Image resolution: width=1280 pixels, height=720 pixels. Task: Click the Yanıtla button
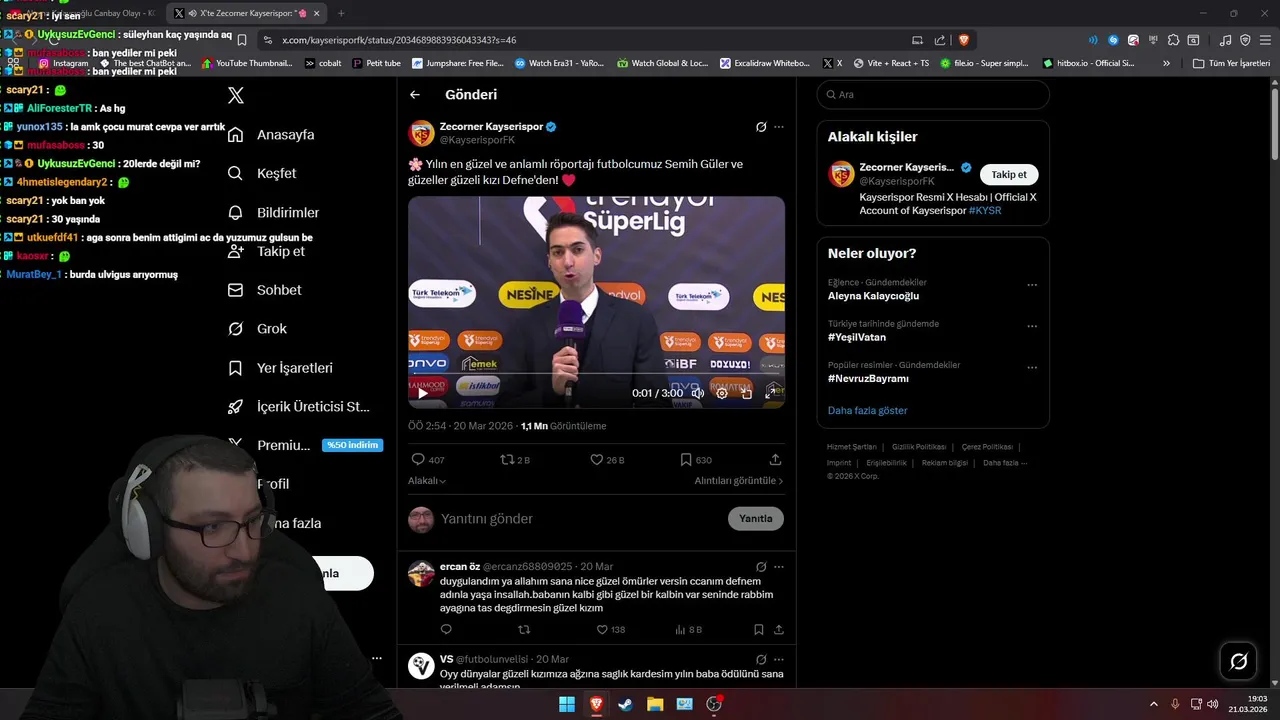coord(756,519)
